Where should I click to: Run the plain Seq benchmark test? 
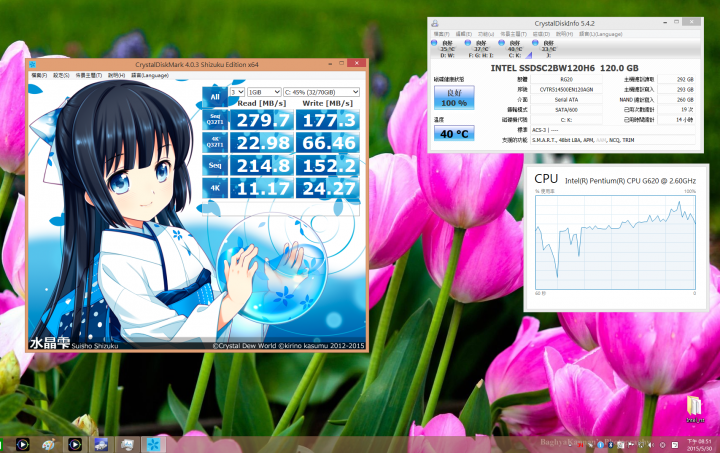215,165
